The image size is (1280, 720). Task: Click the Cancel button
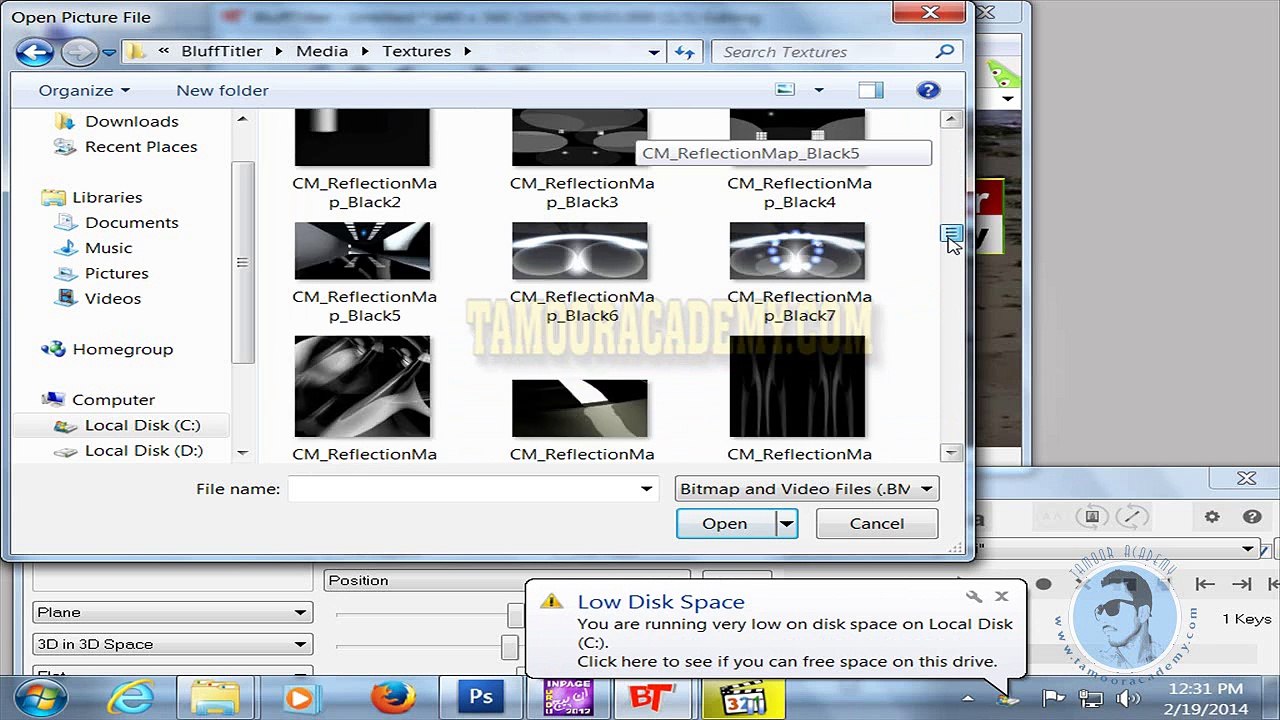tap(877, 524)
